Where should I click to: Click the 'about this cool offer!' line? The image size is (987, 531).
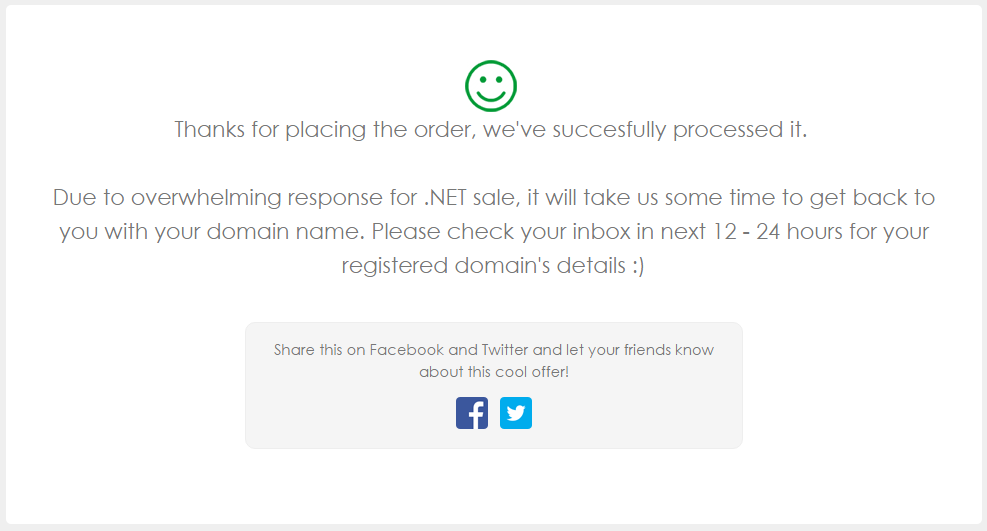click(x=494, y=372)
